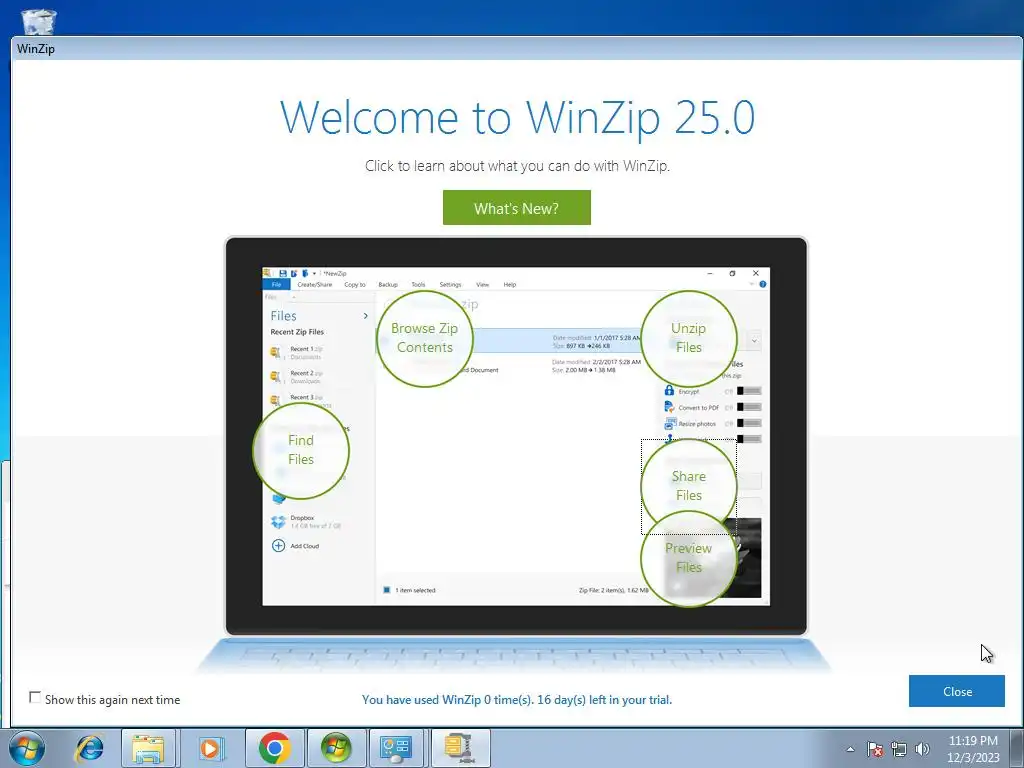Toggle Show this again next time checkbox
This screenshot has height=768, width=1024.
(x=35, y=697)
